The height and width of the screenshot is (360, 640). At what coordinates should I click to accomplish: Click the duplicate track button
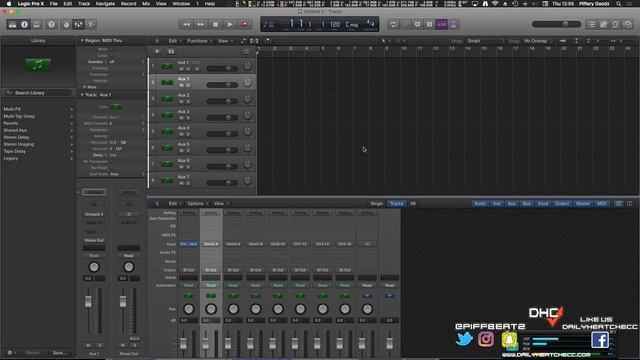[171, 51]
